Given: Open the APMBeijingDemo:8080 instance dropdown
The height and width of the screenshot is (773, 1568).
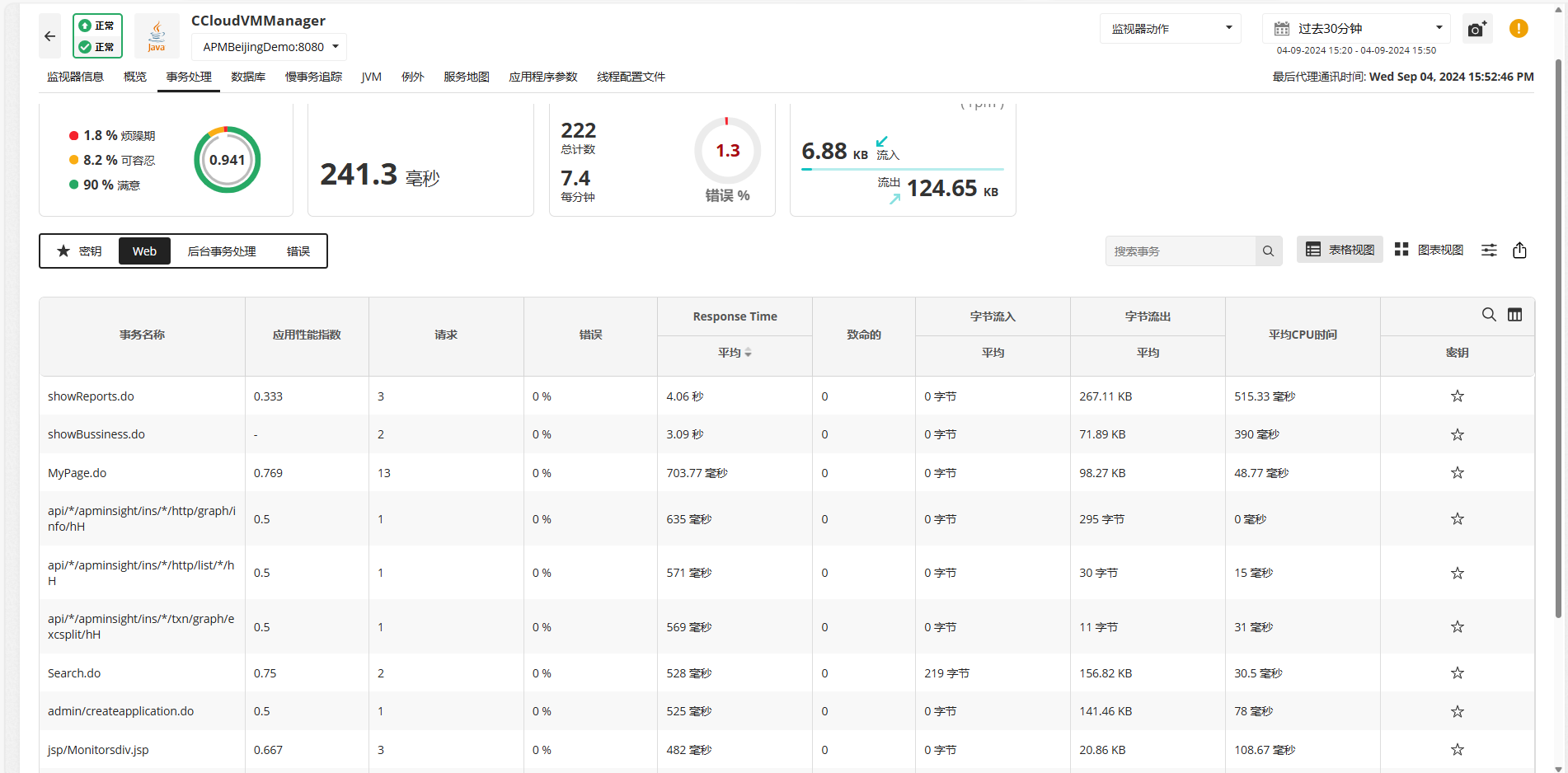Looking at the screenshot, I should pos(270,47).
